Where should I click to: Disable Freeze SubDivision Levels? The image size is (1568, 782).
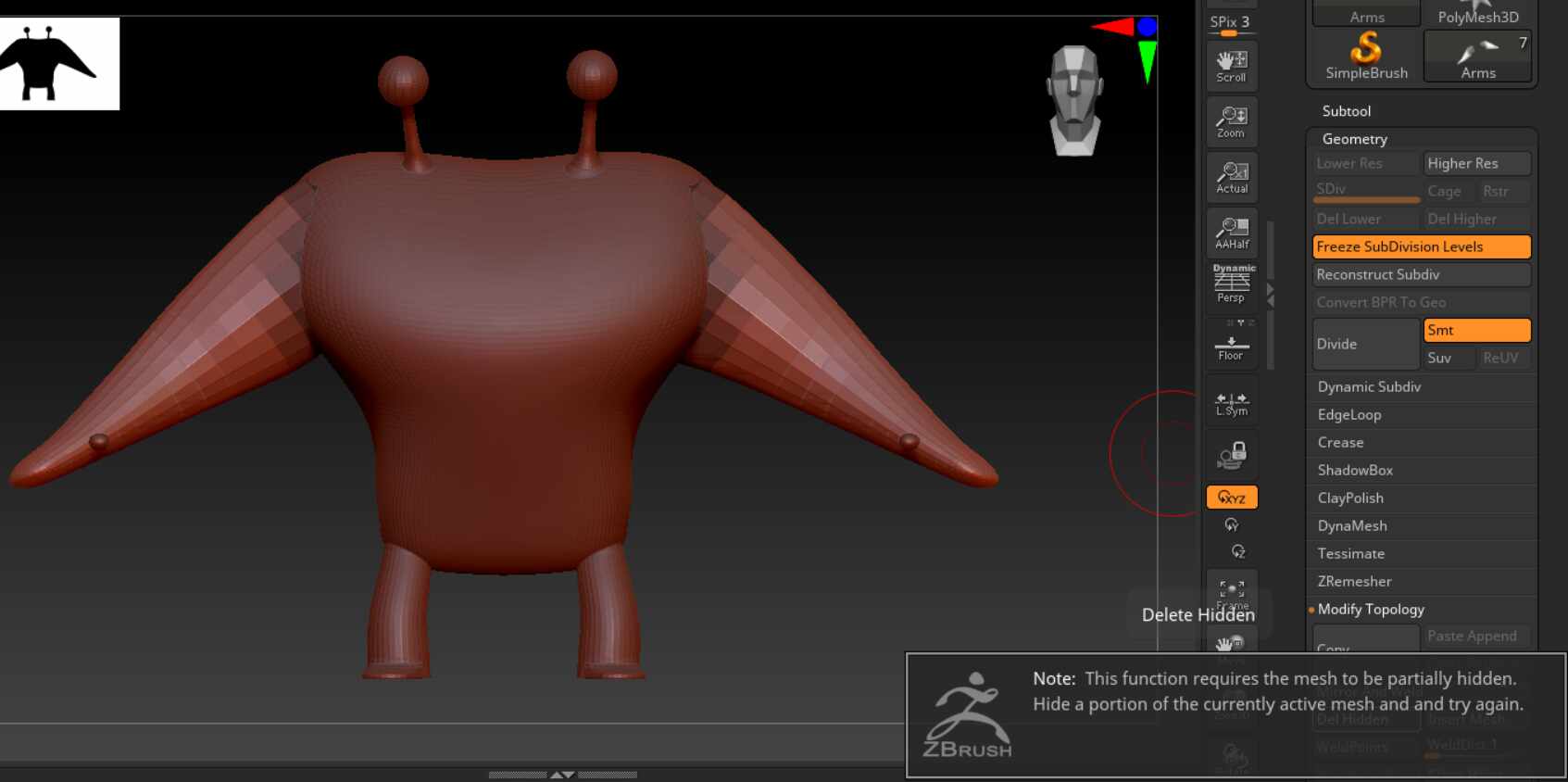tap(1421, 246)
